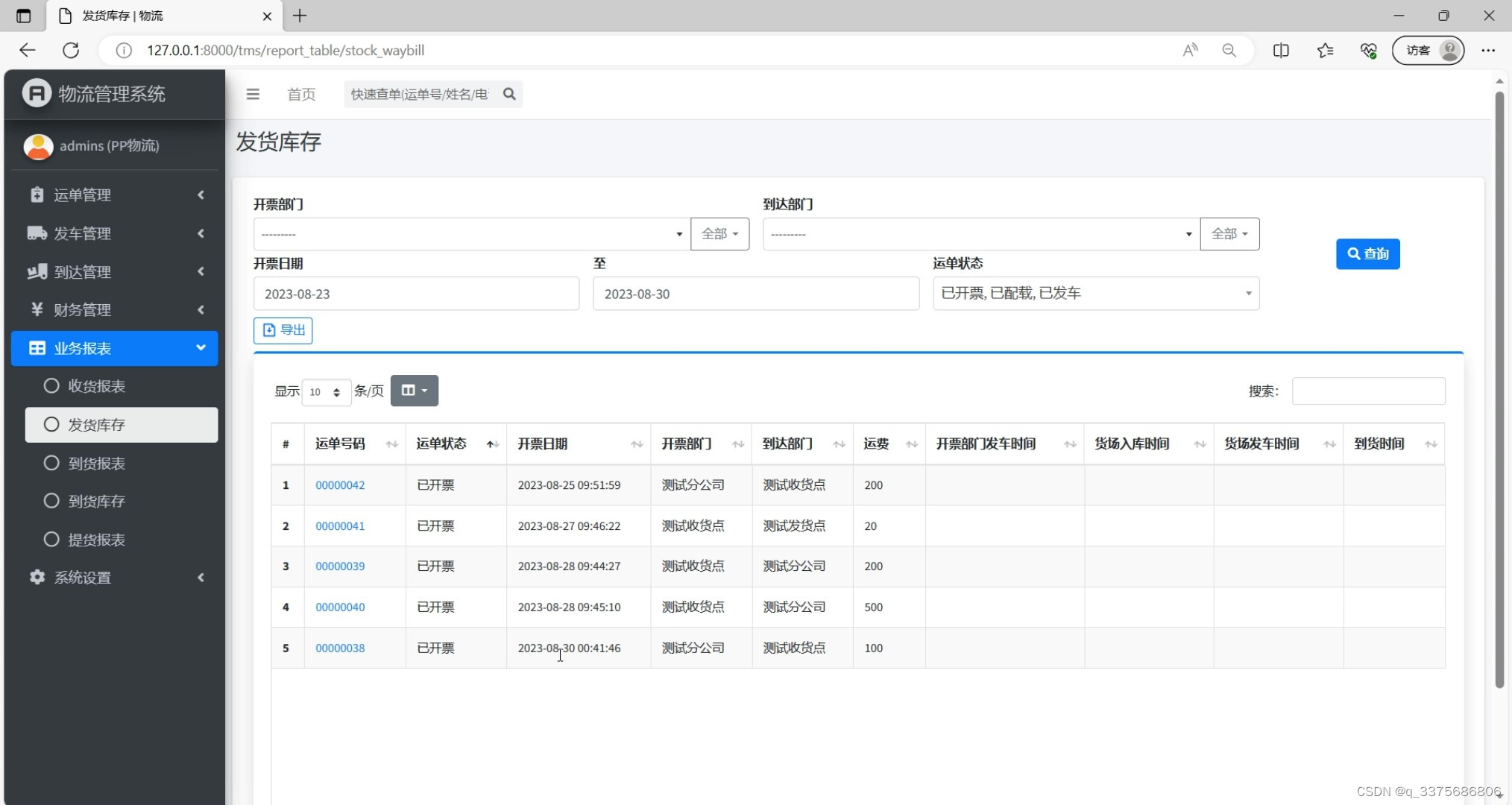Screen dimensions: 1512x805
Task: Select 收货报表 radio item in sidebar
Action: click(x=97, y=386)
